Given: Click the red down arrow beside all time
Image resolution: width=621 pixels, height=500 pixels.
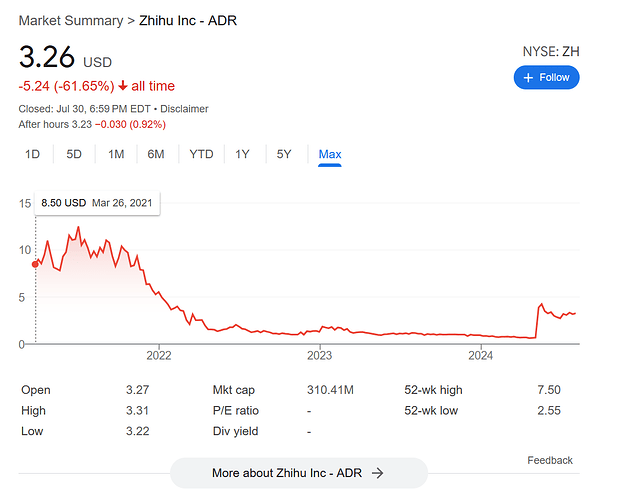Looking at the screenshot, I should pyautogui.click(x=123, y=86).
